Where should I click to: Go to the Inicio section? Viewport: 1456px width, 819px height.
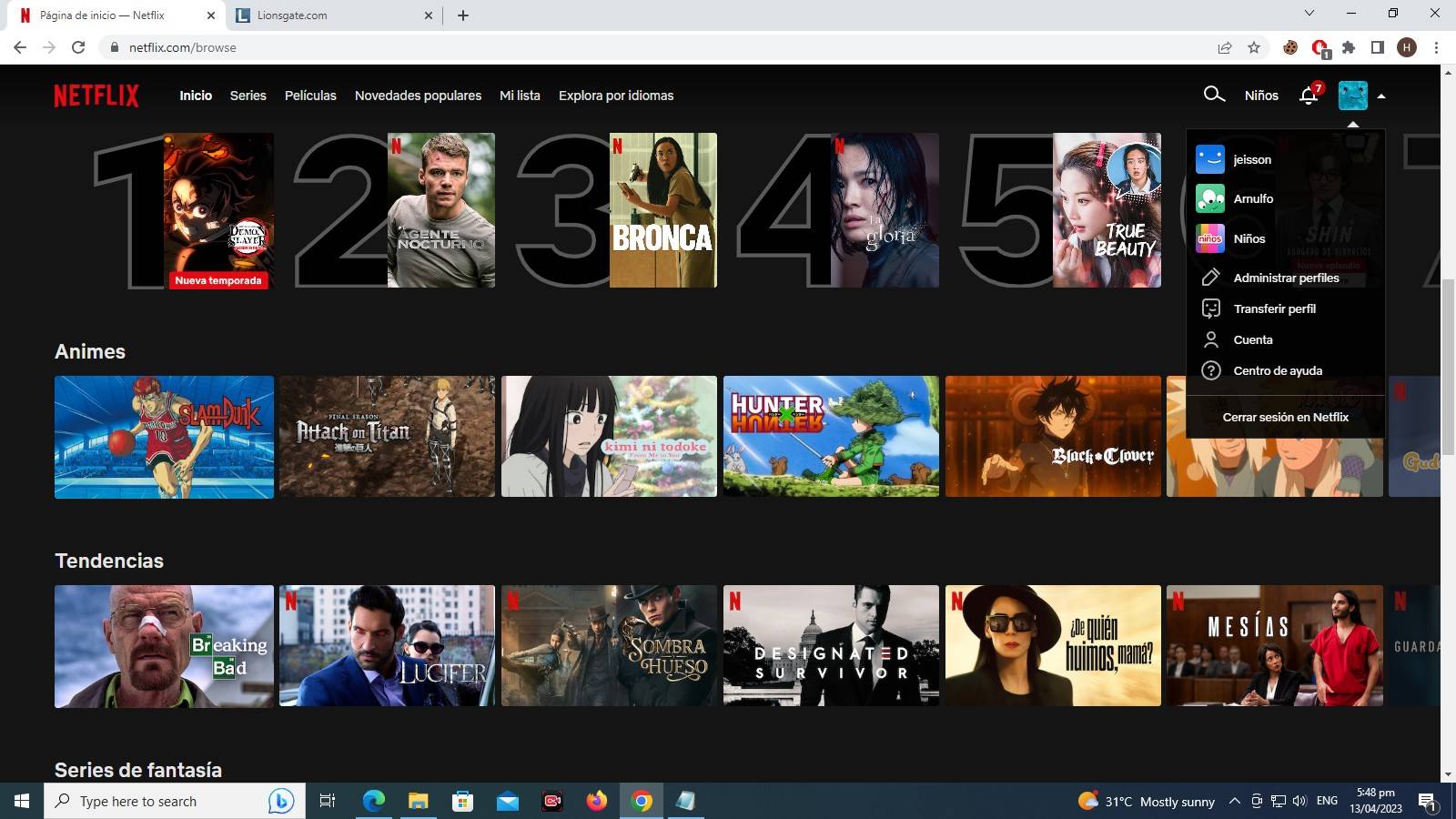tap(196, 96)
